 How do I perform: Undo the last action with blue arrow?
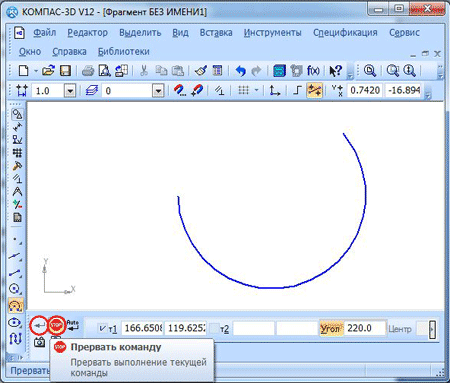240,71
